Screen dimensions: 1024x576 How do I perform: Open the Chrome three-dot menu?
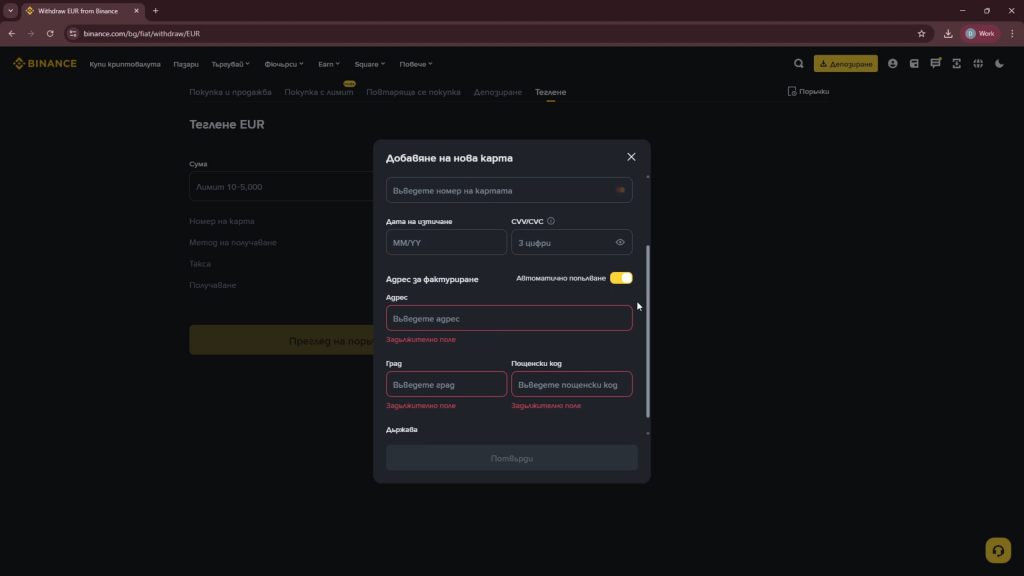[x=1012, y=33]
